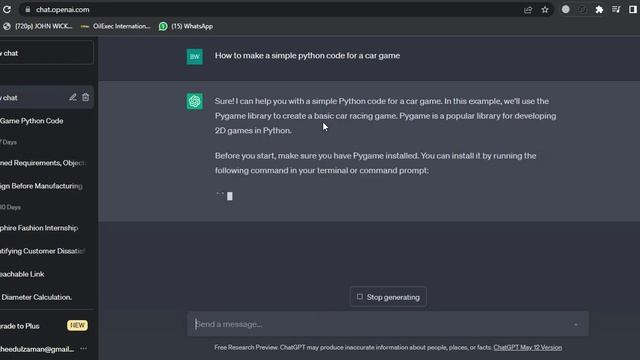Click the 'Before you start' paragraph text
The width and height of the screenshot is (640, 360).
coord(376,163)
